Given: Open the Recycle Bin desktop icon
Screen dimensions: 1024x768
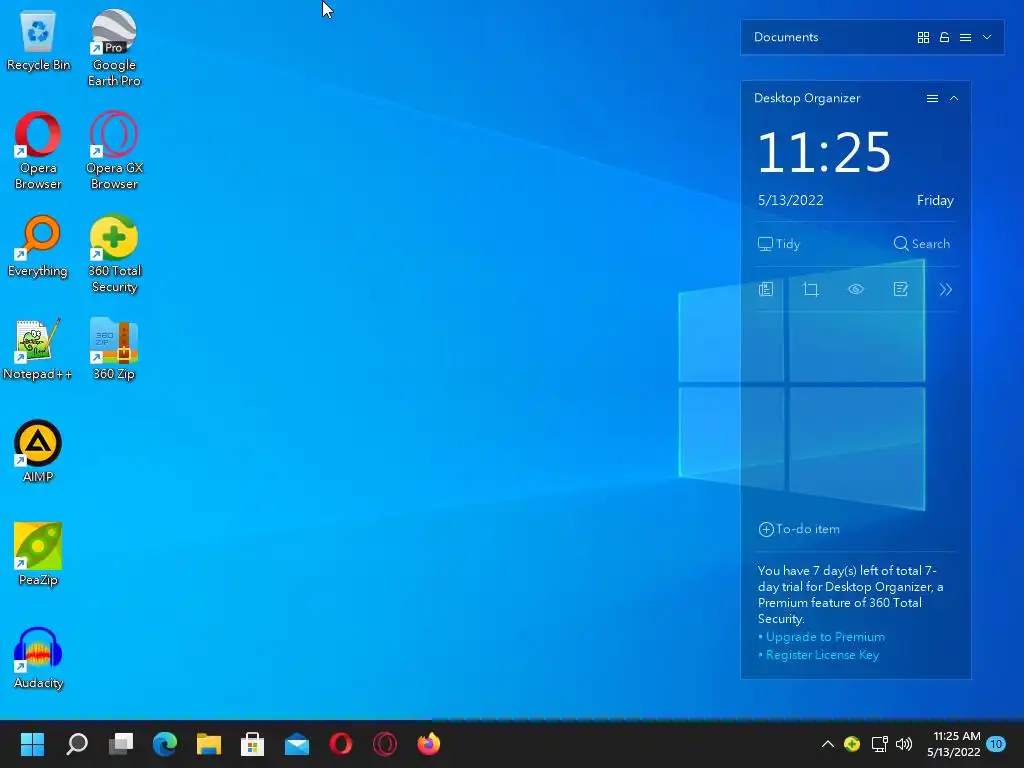Looking at the screenshot, I should click(x=38, y=40).
